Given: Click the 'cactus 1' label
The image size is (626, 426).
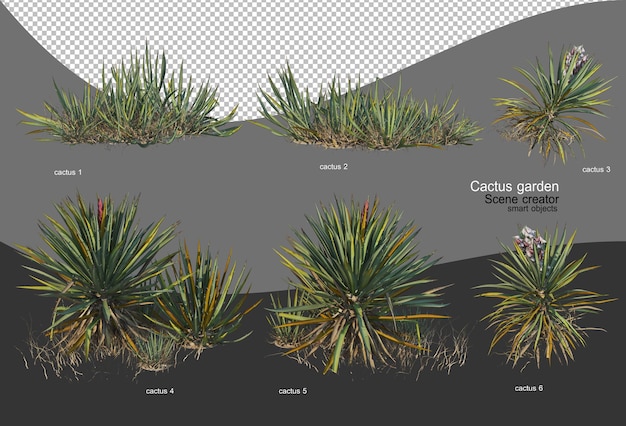Looking at the screenshot, I should pyautogui.click(x=68, y=172).
